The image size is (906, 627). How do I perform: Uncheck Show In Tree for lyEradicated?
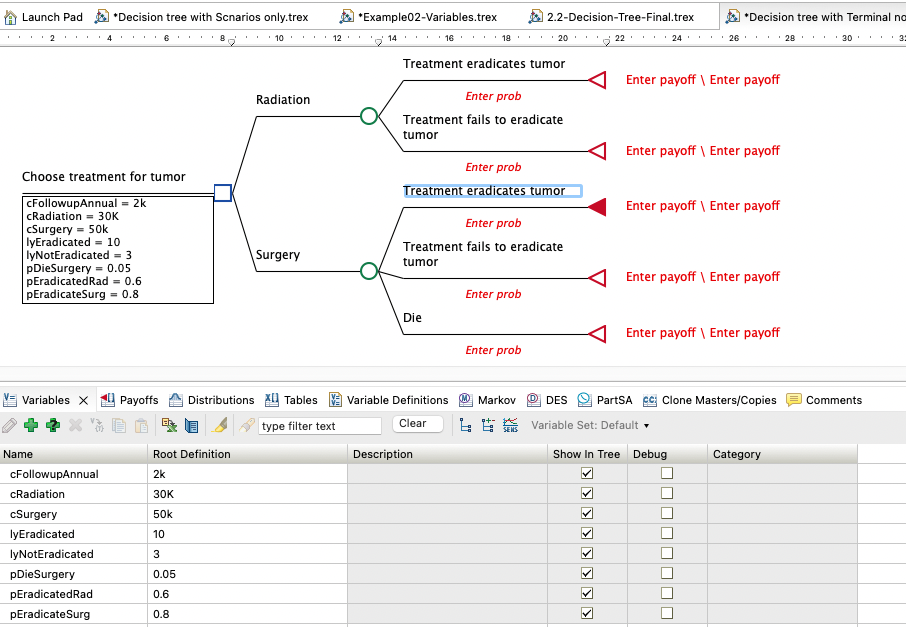587,533
